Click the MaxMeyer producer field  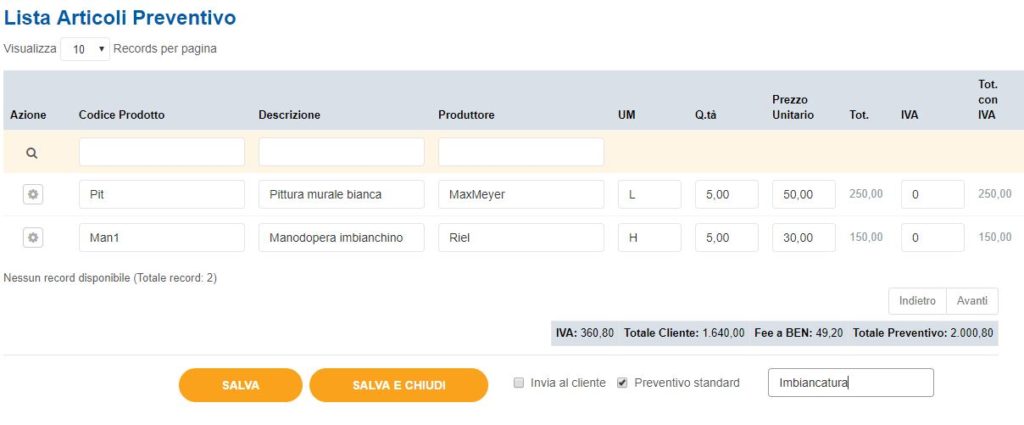click(520, 194)
